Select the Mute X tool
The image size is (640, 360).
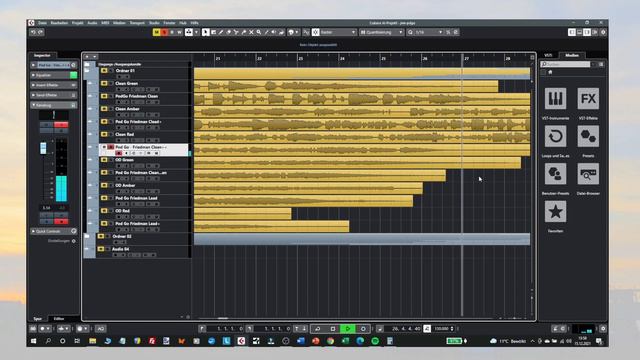tap(251, 32)
